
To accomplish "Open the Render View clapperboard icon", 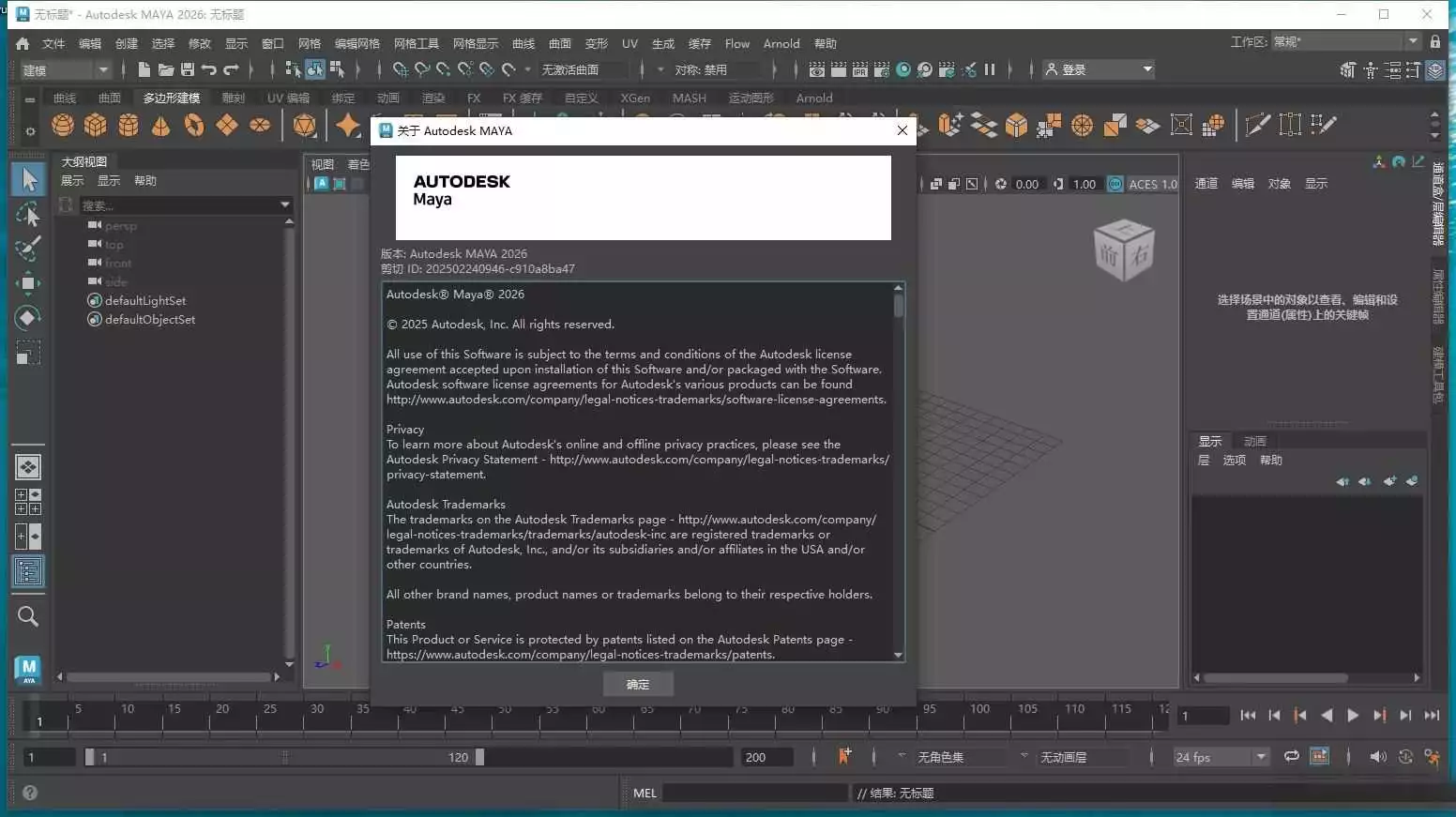I will (817, 69).
